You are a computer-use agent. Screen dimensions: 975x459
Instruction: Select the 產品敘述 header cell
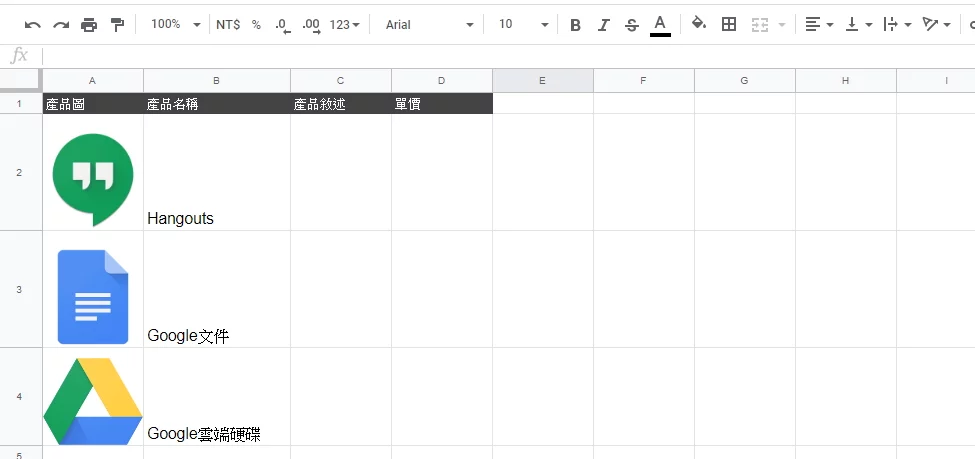pos(341,103)
